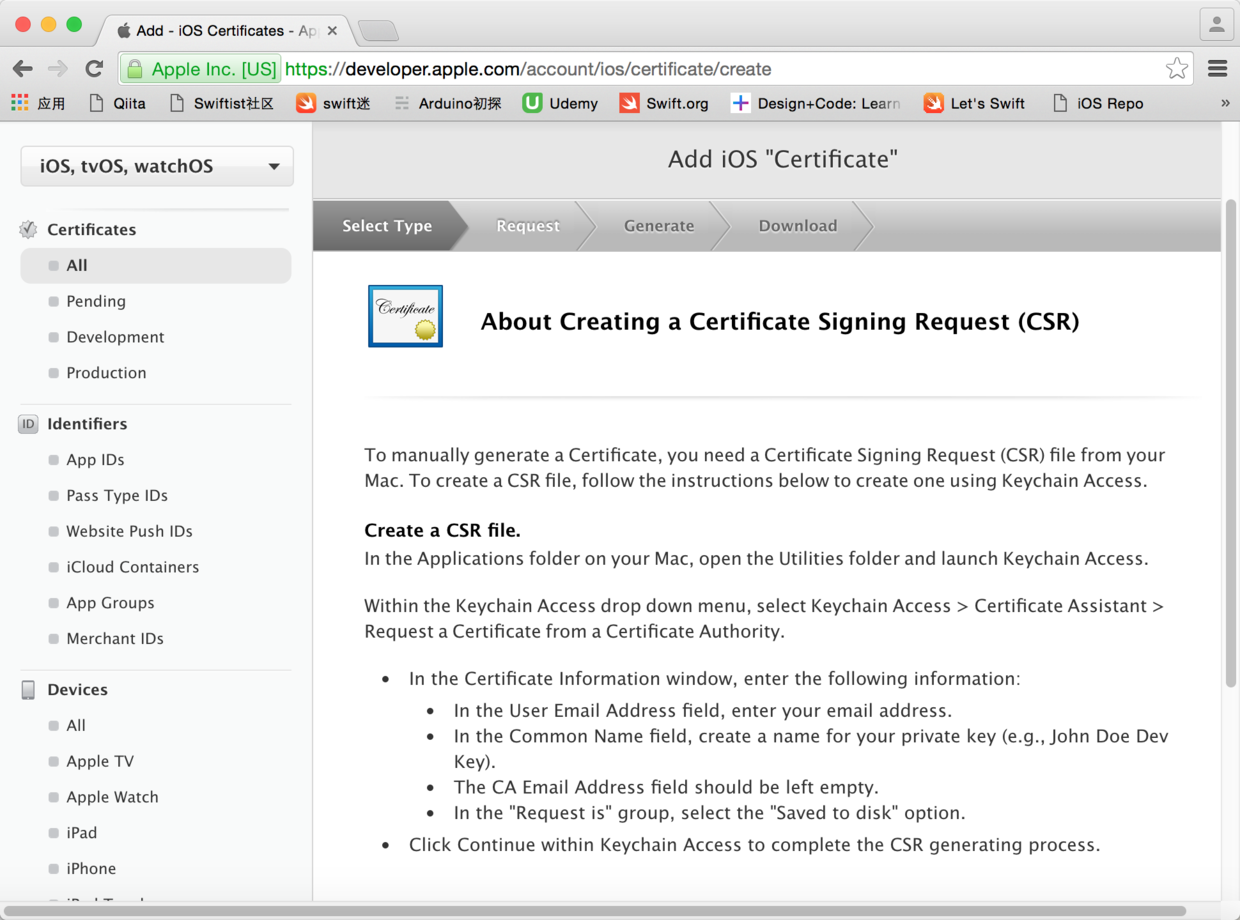Viewport: 1240px width, 920px height.
Task: Open the iOS, tvOS, watchOS platform dropdown
Action: coord(157,166)
